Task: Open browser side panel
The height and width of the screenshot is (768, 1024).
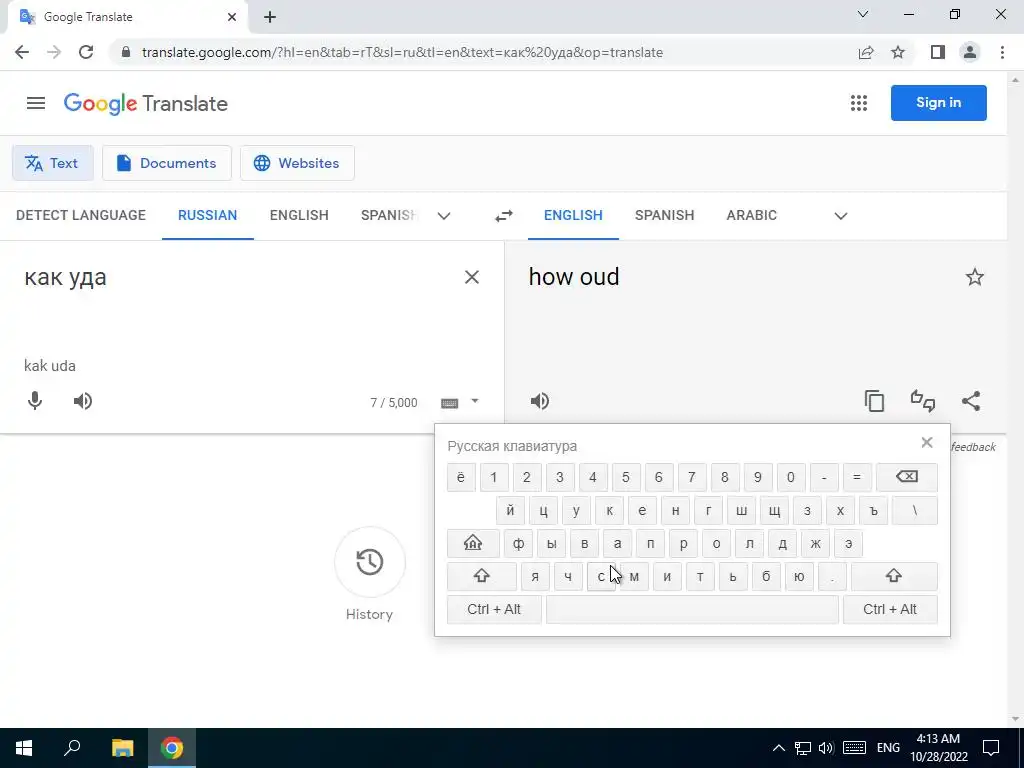Action: pos(938,52)
